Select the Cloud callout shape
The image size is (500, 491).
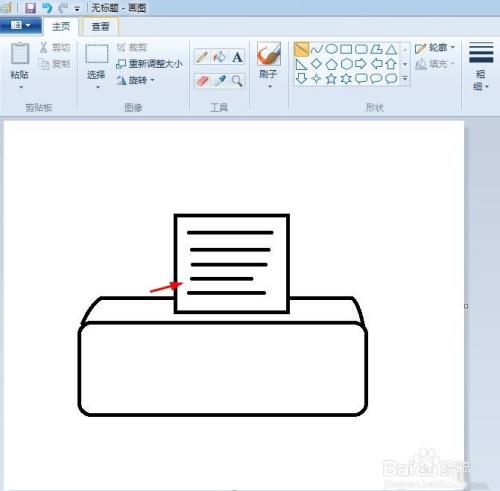click(391, 79)
